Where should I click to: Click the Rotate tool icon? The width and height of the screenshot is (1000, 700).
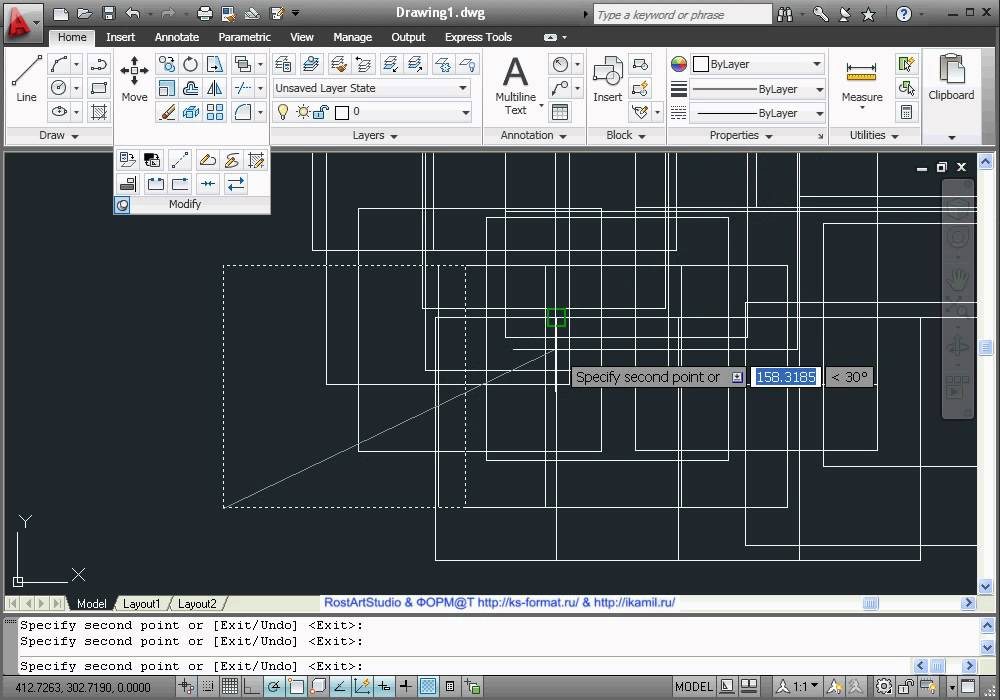pos(190,64)
